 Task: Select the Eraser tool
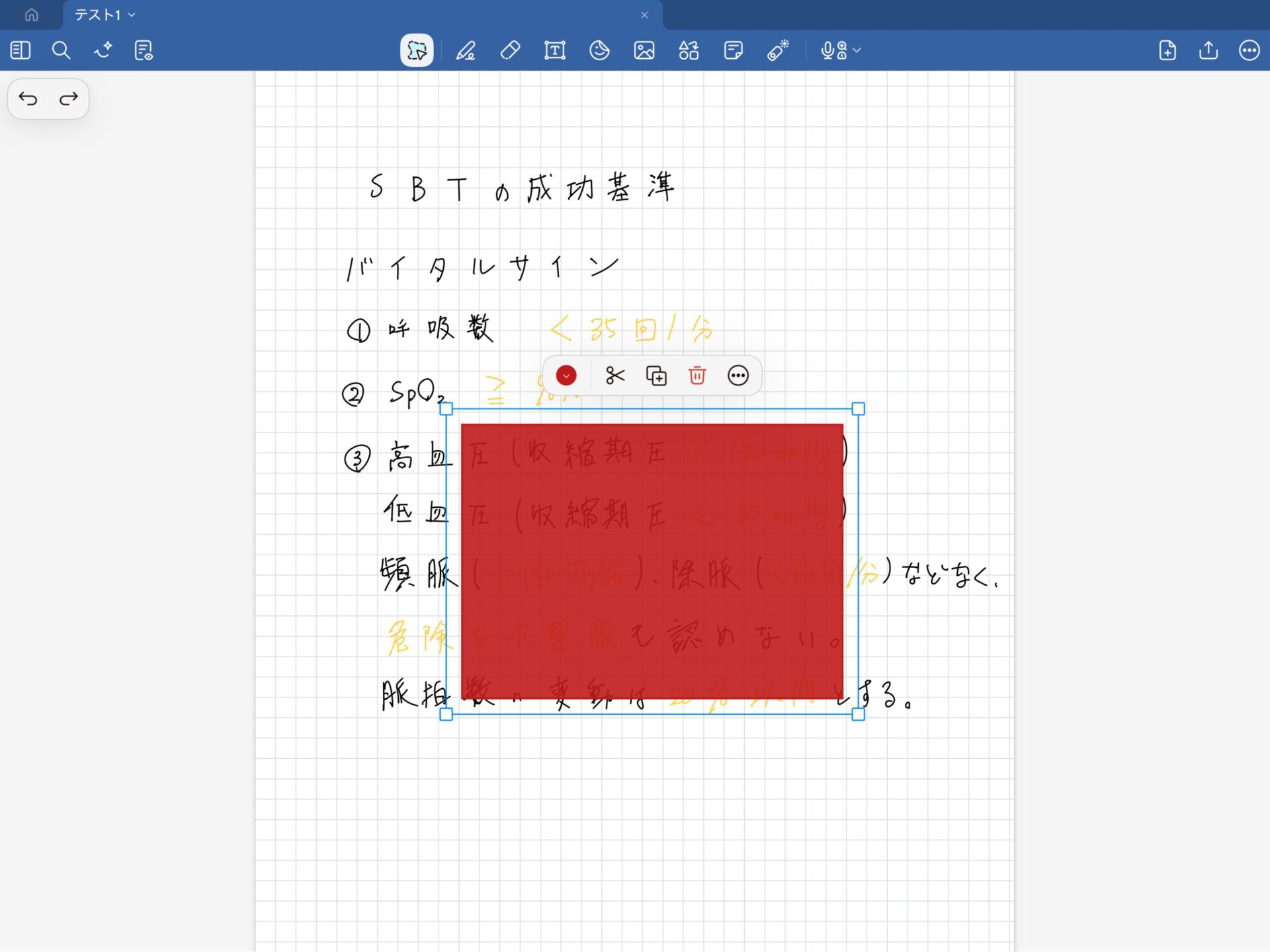coord(510,50)
